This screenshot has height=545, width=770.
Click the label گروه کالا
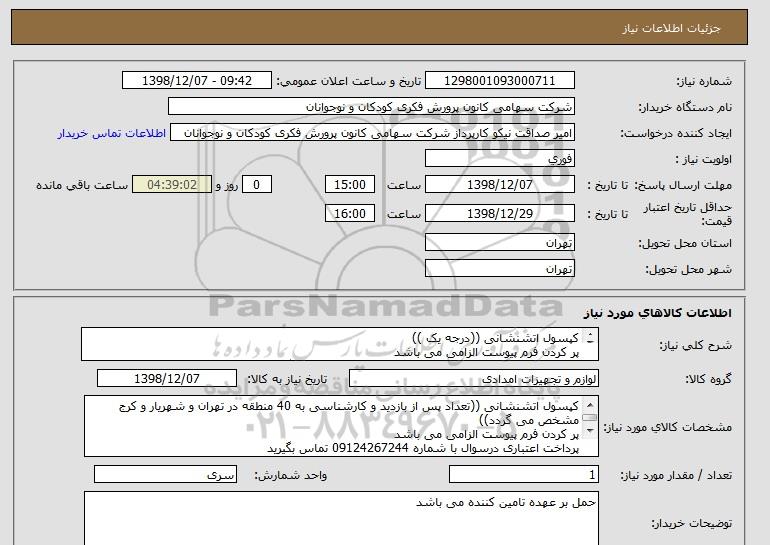click(708, 379)
